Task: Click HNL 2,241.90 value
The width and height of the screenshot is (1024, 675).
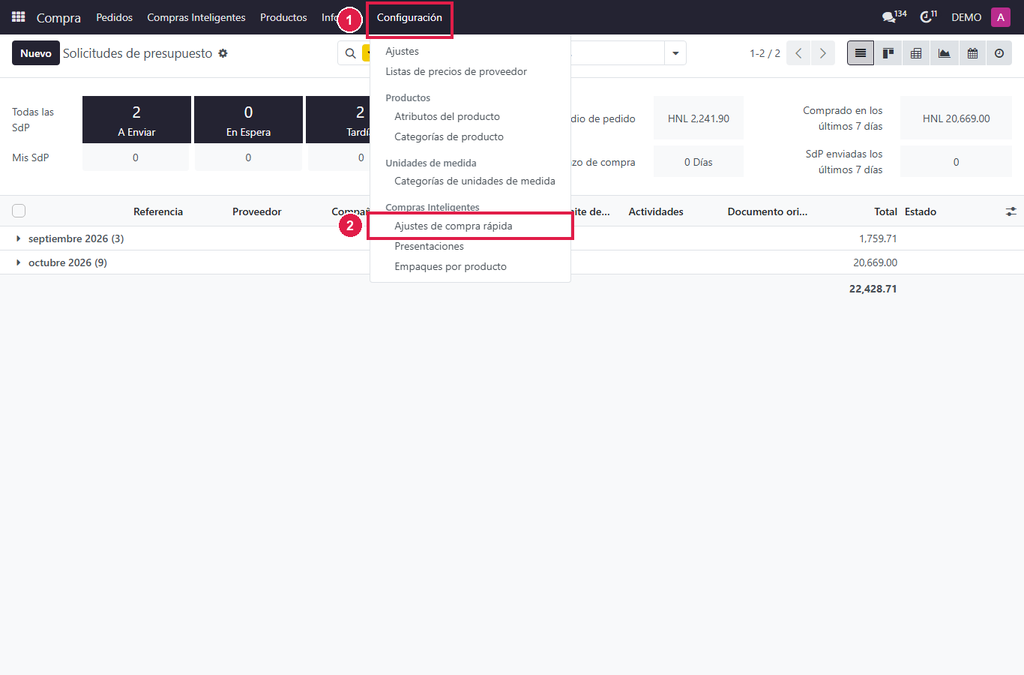Action: pyautogui.click(x=698, y=119)
